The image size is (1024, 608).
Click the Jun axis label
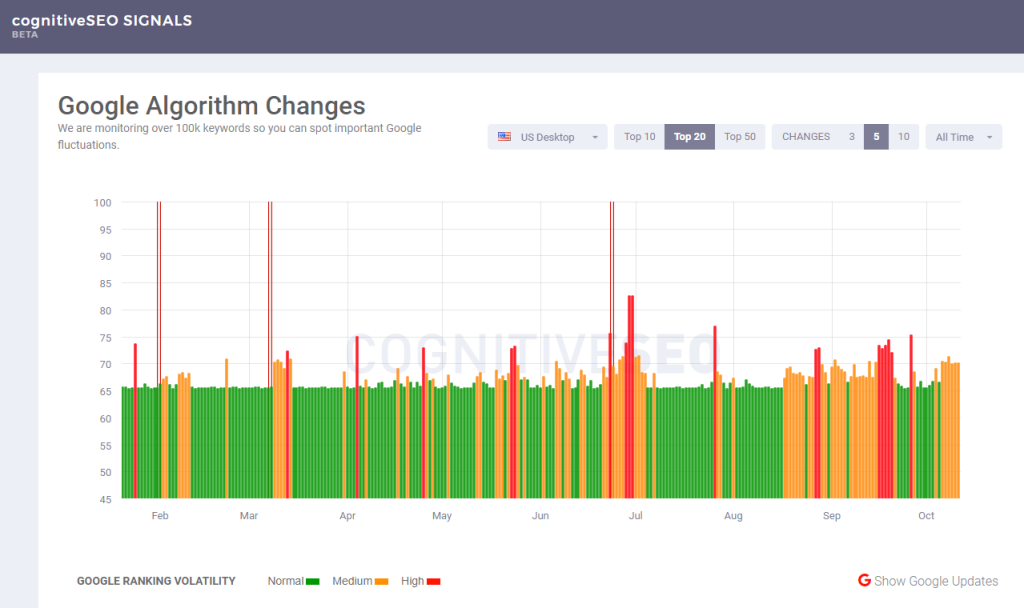[540, 516]
